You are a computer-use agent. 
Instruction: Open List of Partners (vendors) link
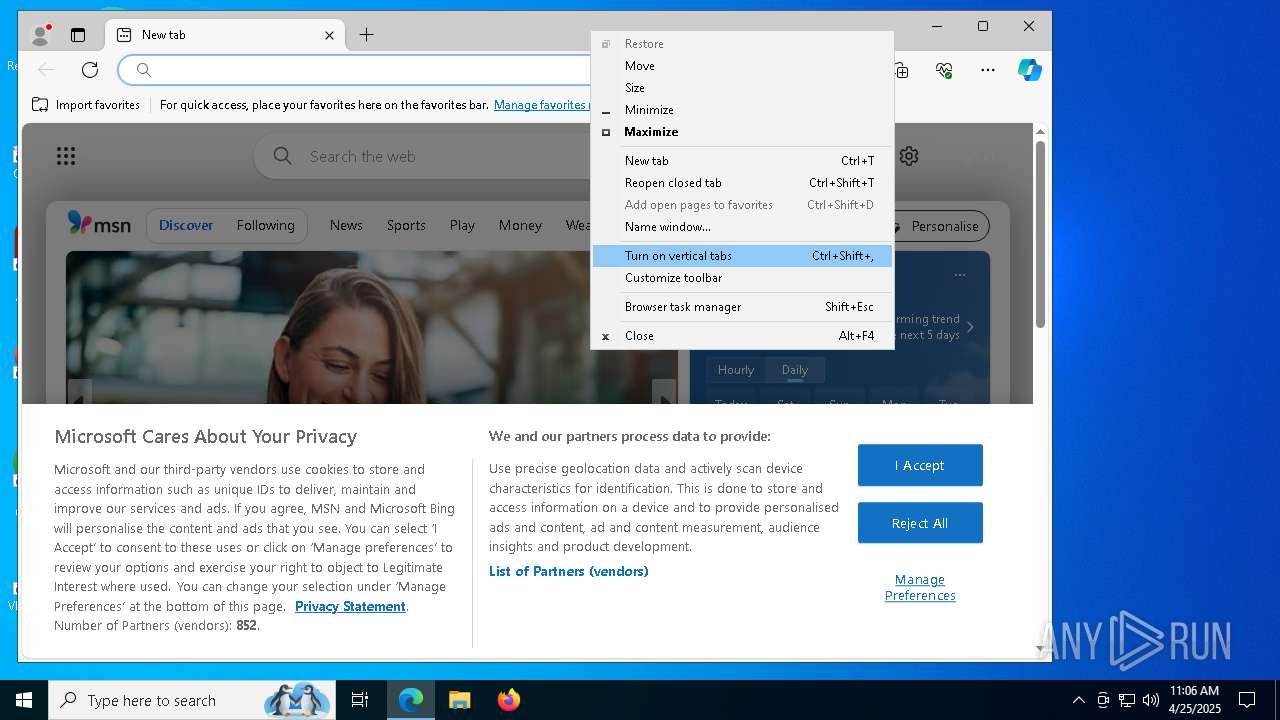[568, 571]
